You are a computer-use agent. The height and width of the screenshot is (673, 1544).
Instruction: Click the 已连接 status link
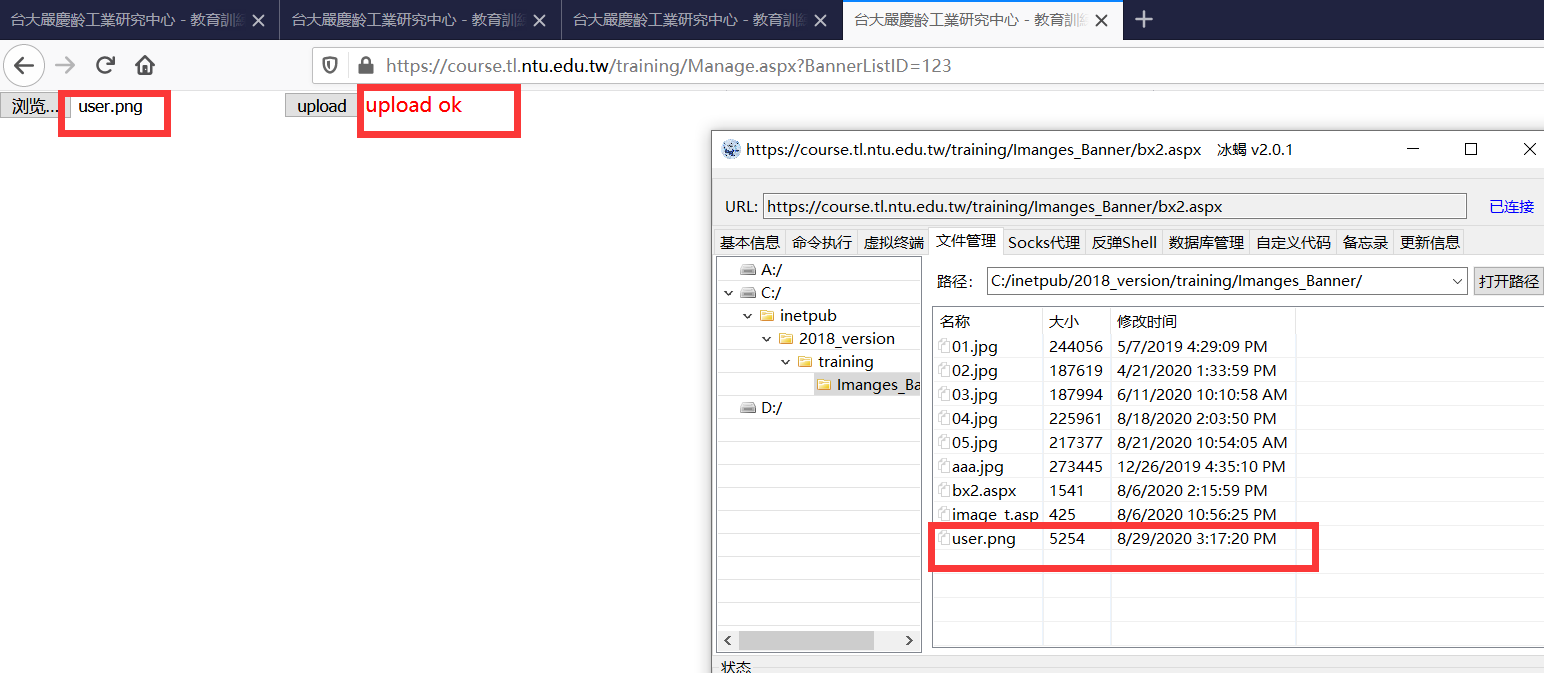(x=1511, y=206)
